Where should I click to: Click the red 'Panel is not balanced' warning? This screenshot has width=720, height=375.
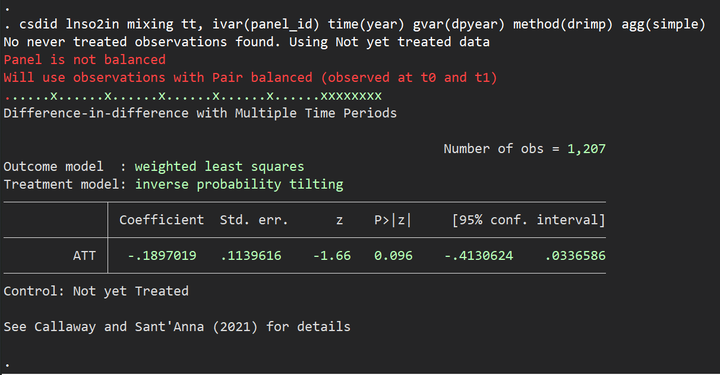(84, 60)
